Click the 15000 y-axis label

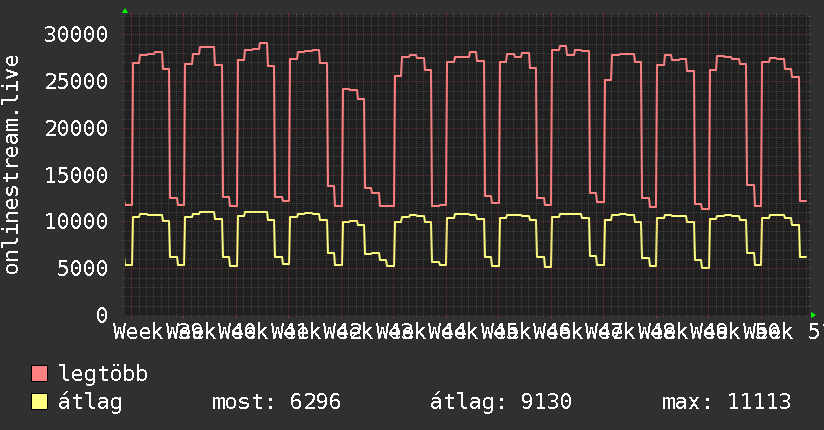76,175
